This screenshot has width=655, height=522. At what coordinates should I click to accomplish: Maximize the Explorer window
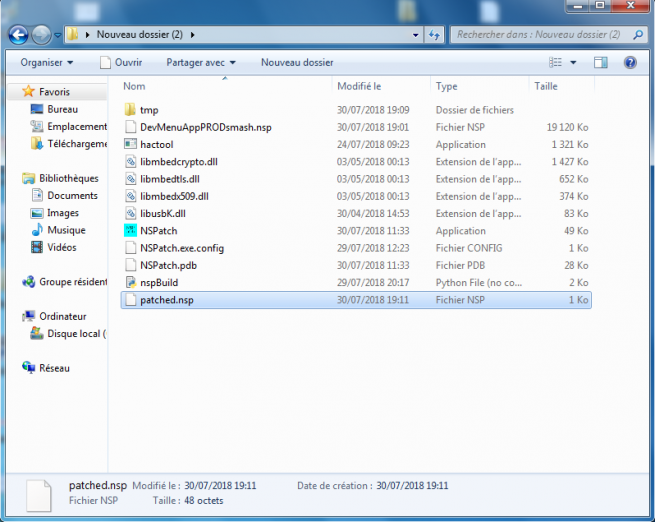(600, 5)
